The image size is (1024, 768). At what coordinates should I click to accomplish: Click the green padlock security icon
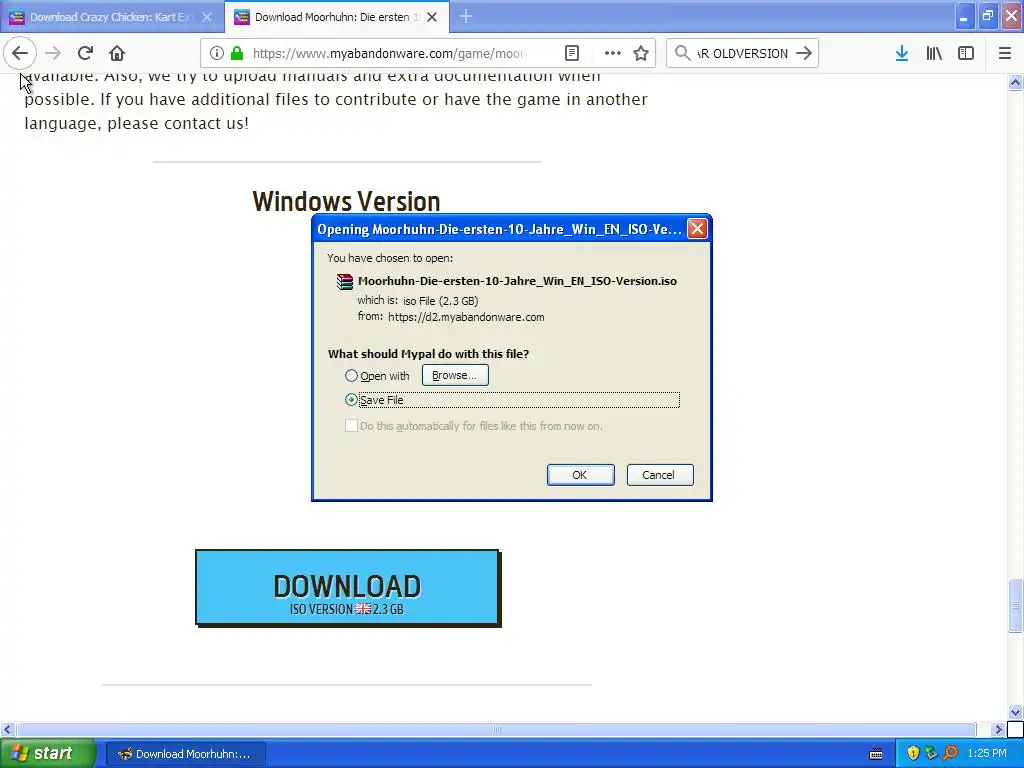(x=237, y=53)
